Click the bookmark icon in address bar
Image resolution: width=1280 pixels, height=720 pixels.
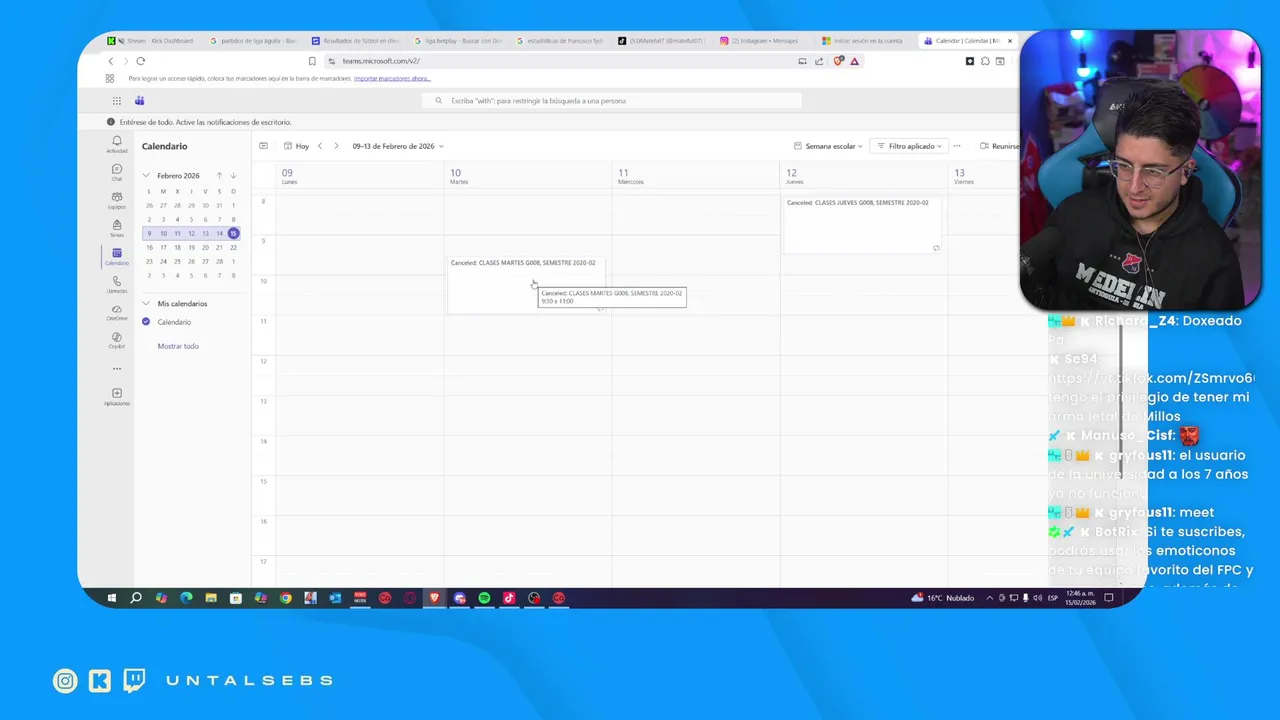coord(312,61)
